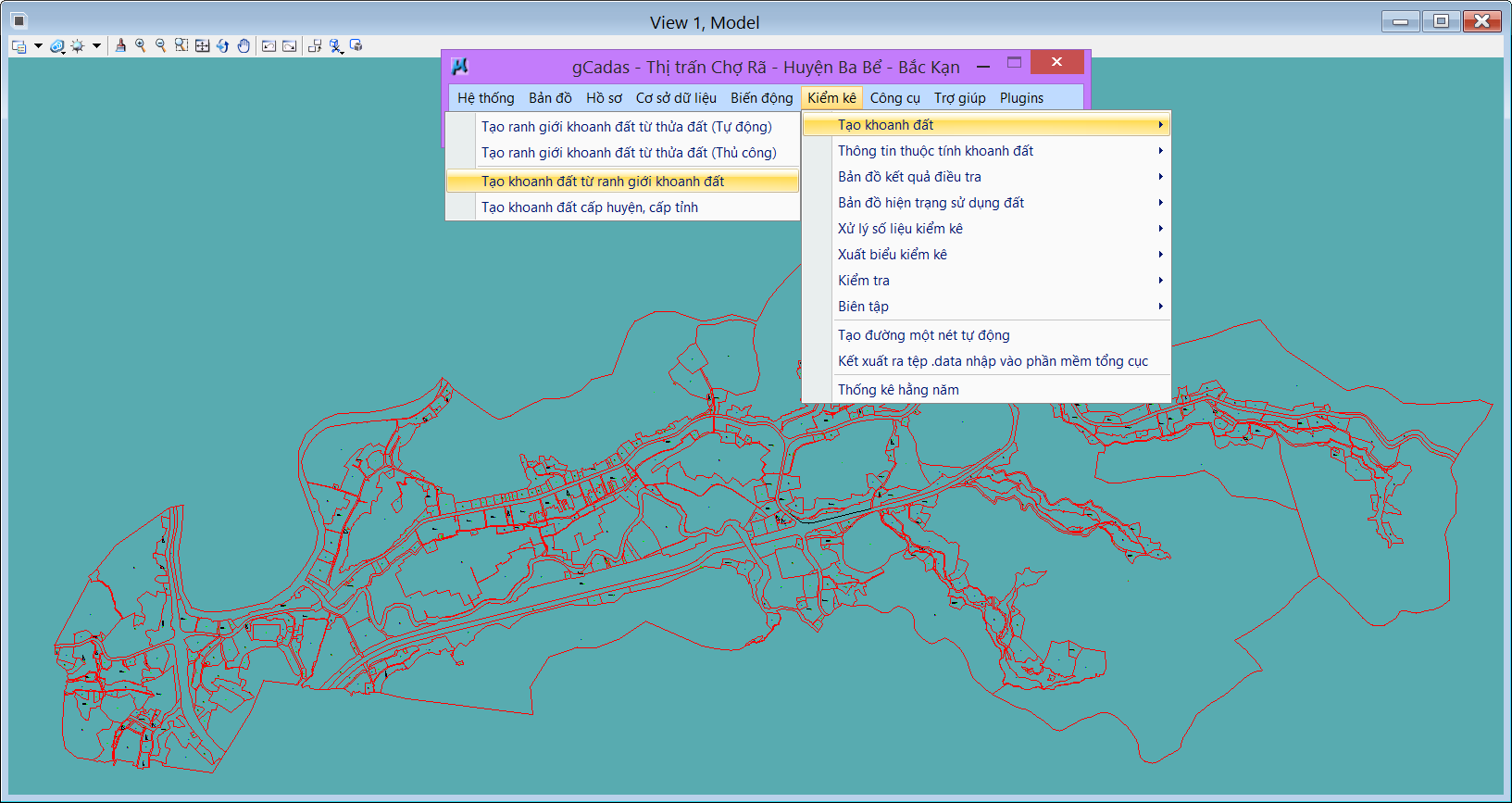The image size is (1512, 803).
Task: Click the View Previous icon
Action: (269, 45)
